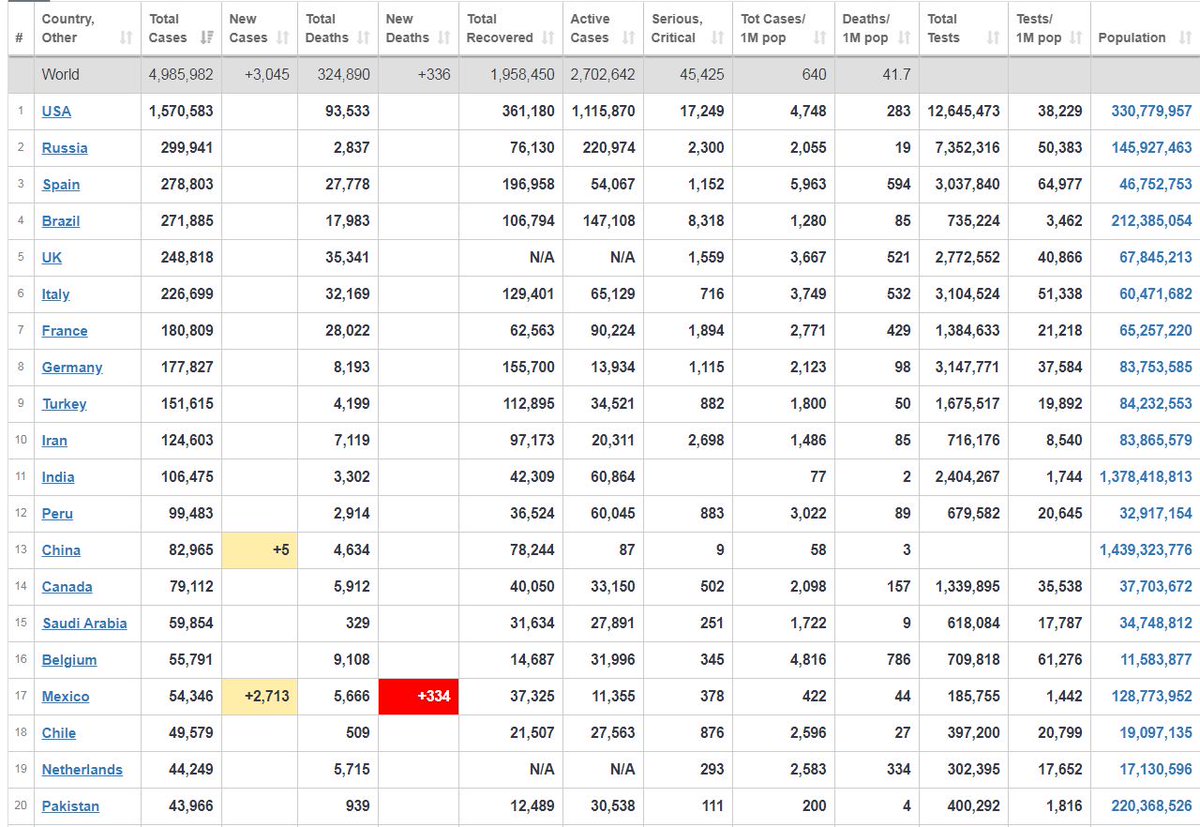Open the China country link

(x=61, y=550)
